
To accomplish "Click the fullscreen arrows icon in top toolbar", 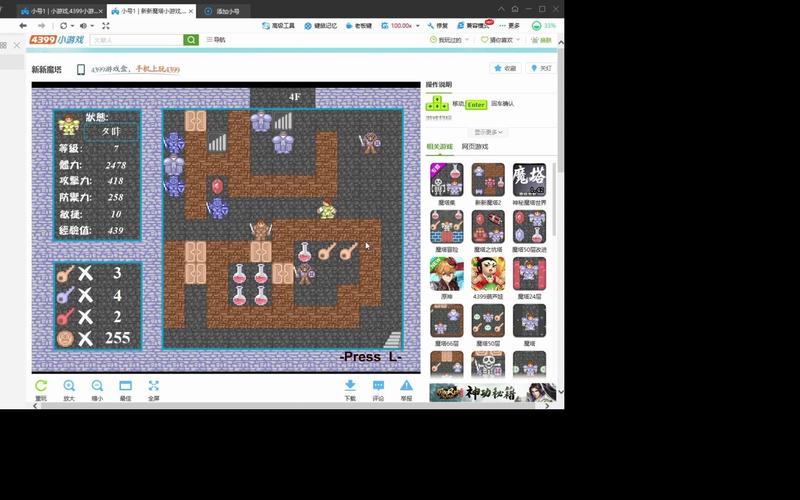I will click(x=106, y=26).
